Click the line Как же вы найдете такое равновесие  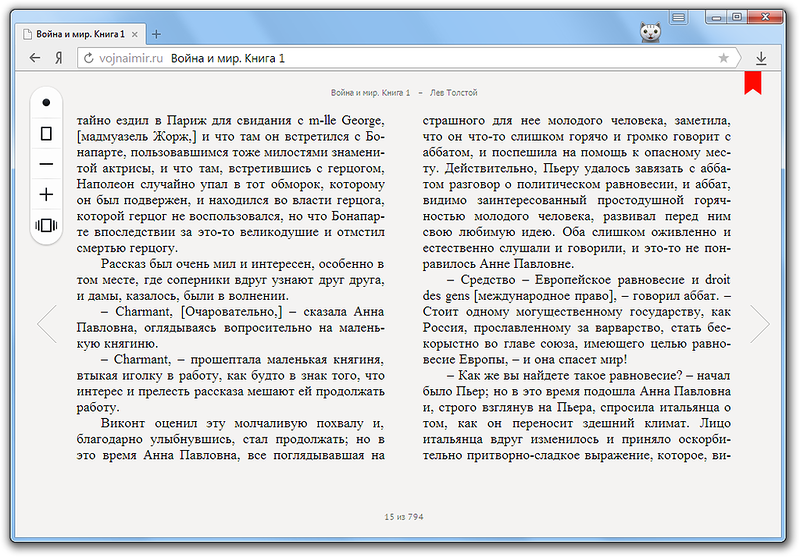[x=570, y=375]
